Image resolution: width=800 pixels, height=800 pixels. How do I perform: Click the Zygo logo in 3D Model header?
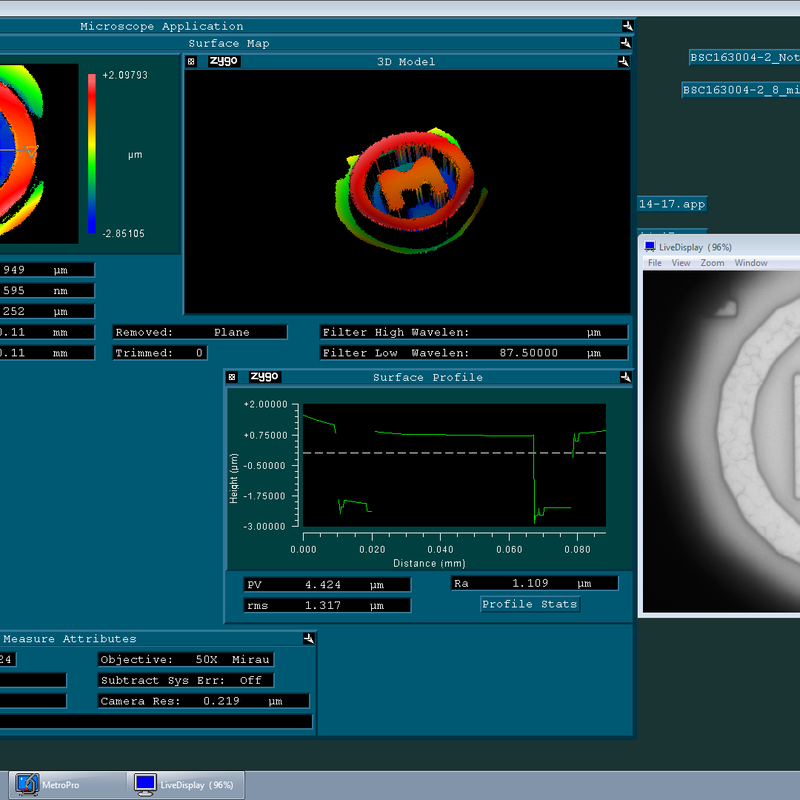[x=224, y=61]
